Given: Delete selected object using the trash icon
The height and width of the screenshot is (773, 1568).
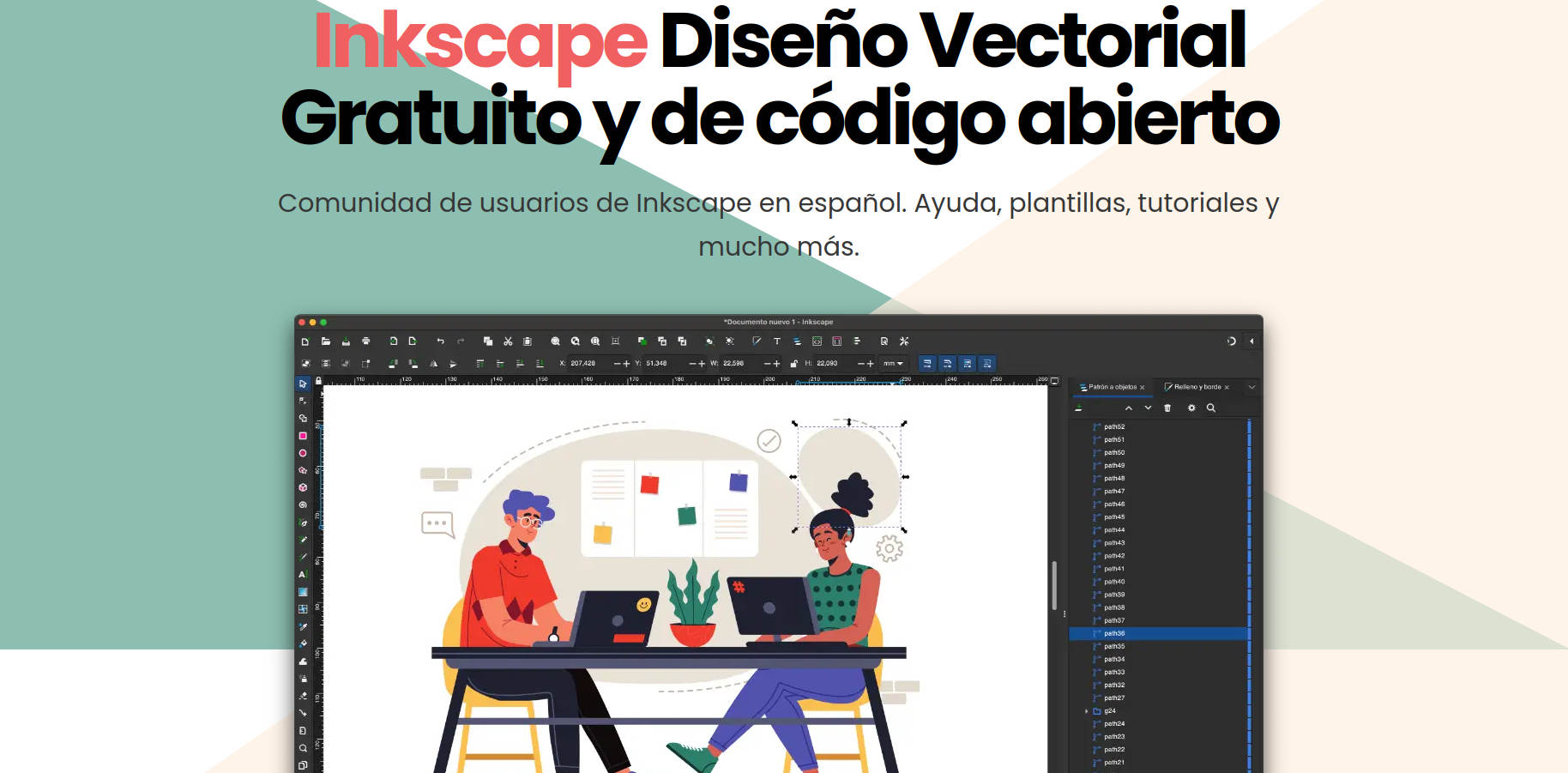Looking at the screenshot, I should click(1167, 408).
